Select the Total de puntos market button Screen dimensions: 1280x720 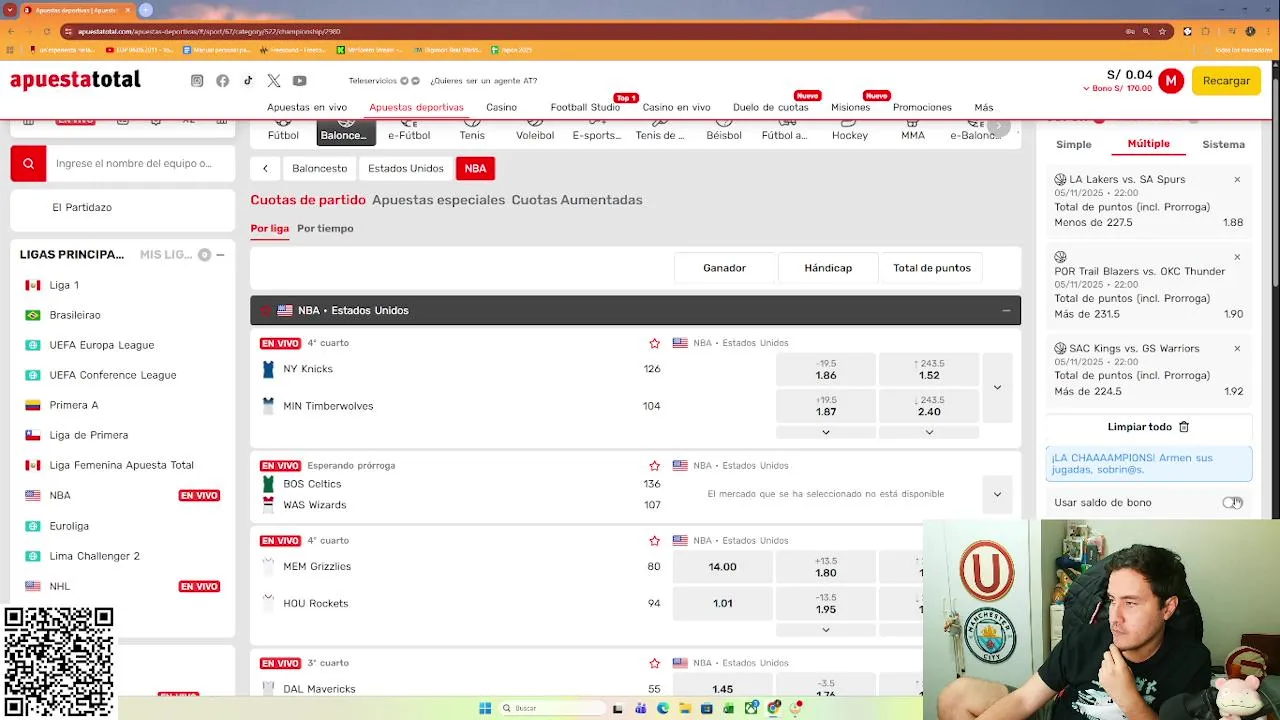click(932, 268)
